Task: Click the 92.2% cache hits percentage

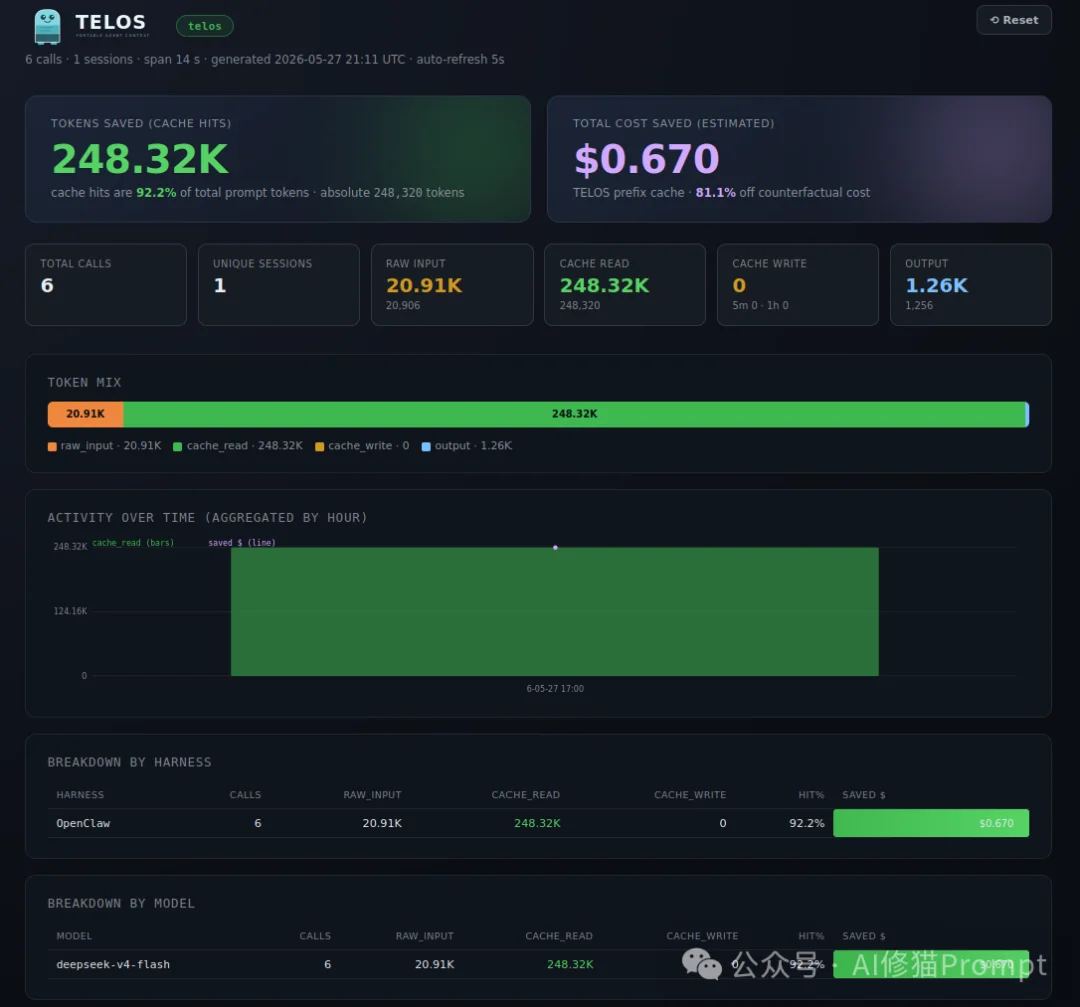Action: click(156, 193)
